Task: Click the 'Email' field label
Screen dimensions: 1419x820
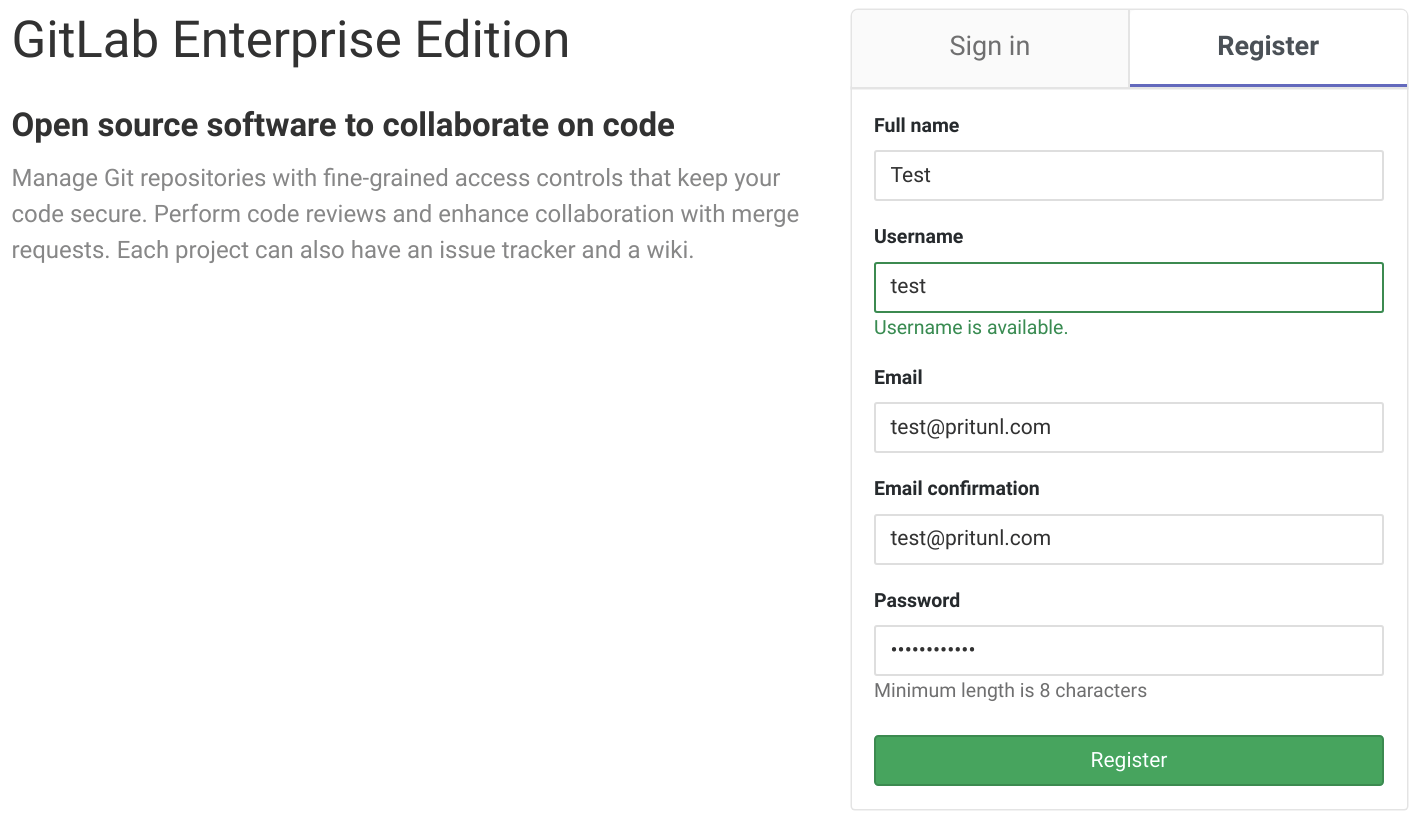Action: (x=898, y=377)
